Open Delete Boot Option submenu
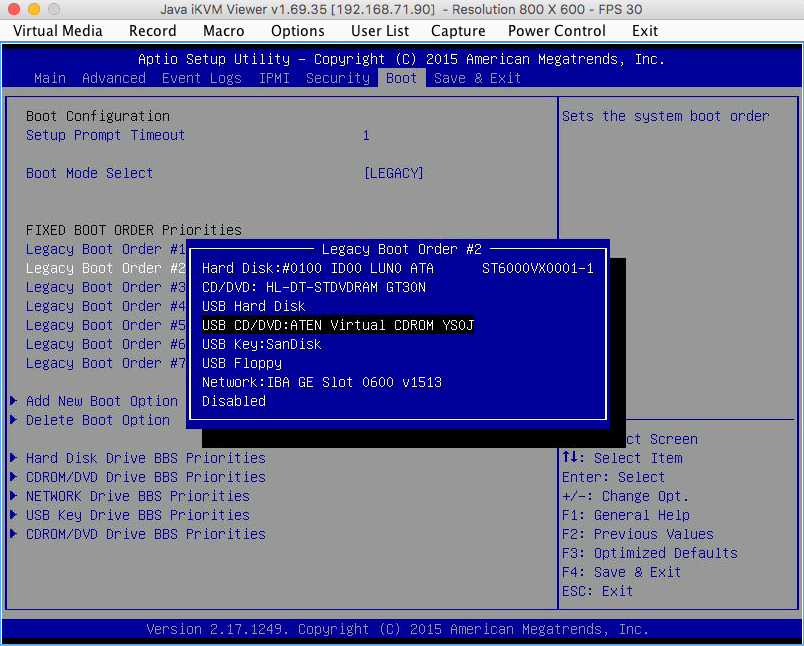The width and height of the screenshot is (804, 646). pyautogui.click(x=97, y=420)
